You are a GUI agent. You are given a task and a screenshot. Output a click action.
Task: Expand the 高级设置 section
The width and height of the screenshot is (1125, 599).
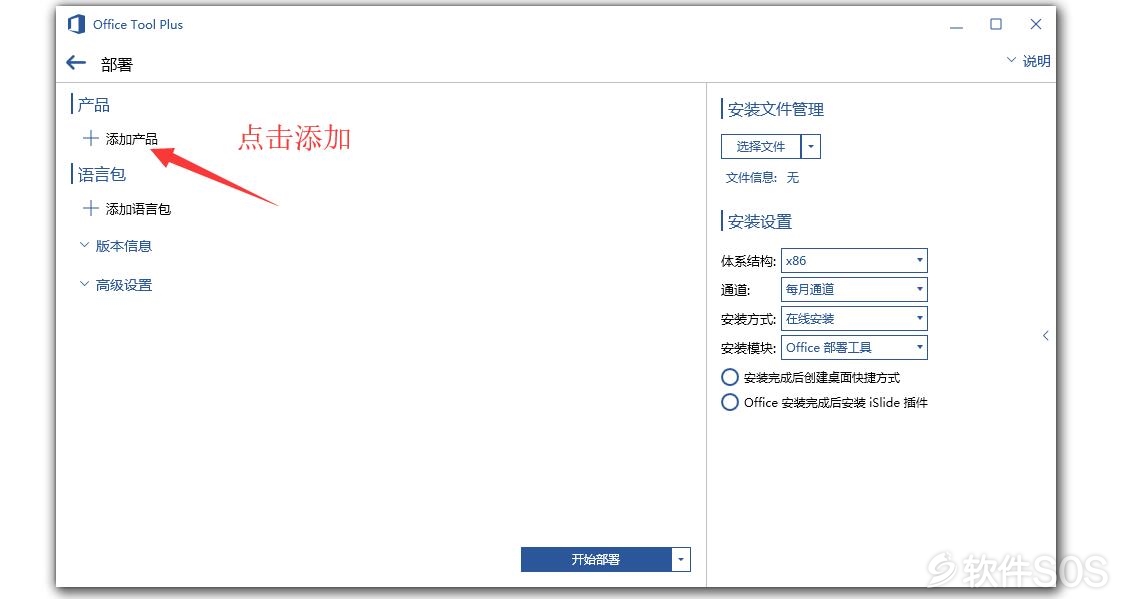[x=116, y=285]
